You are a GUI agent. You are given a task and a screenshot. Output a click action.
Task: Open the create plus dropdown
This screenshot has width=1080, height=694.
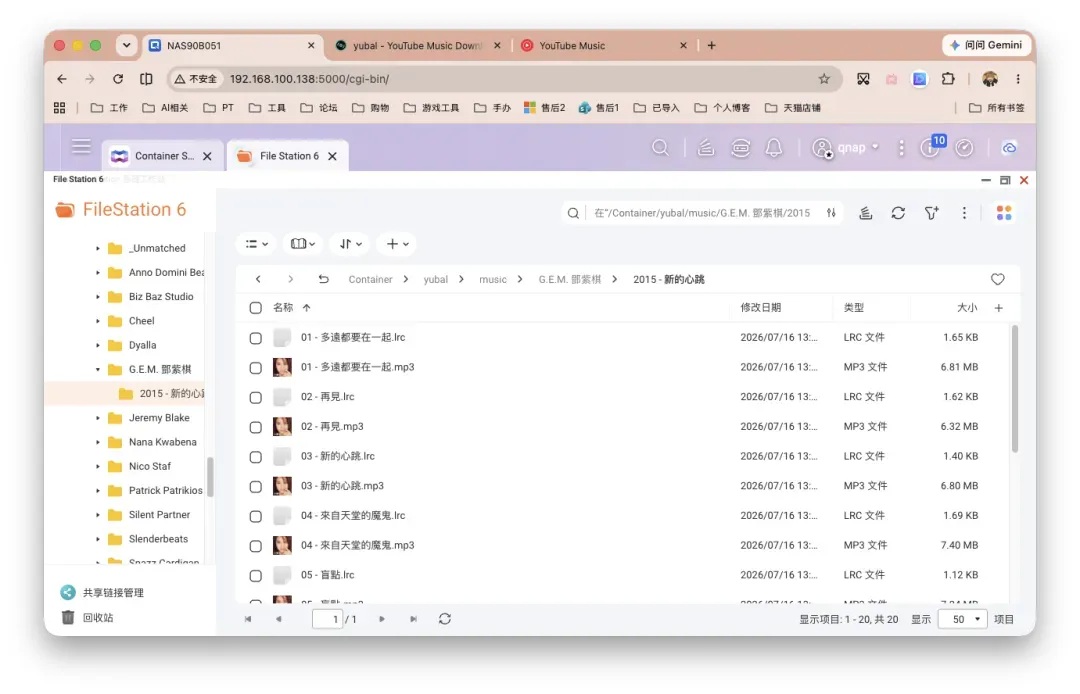click(397, 244)
